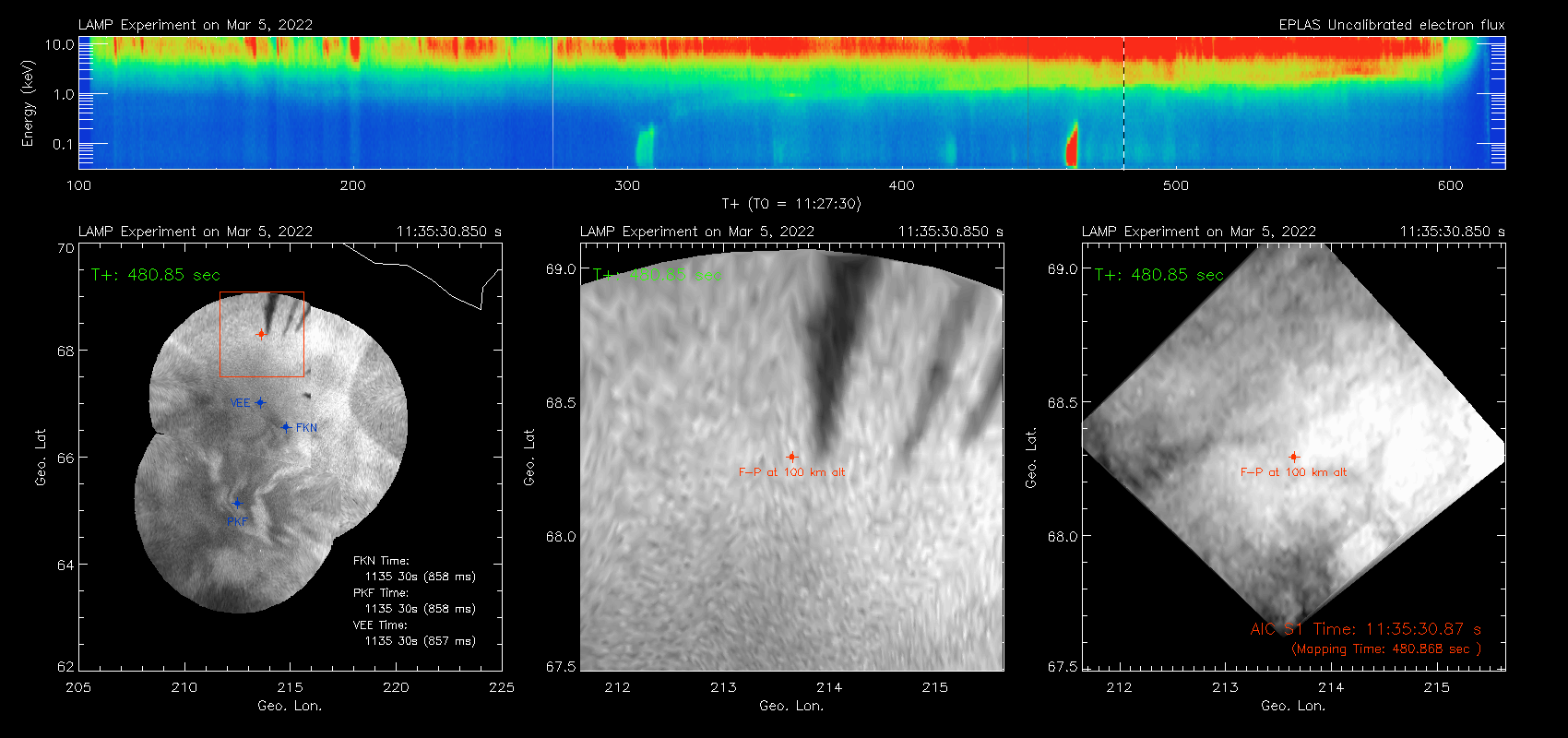
Task: Click the blue PKF station marker
Action: click(237, 504)
